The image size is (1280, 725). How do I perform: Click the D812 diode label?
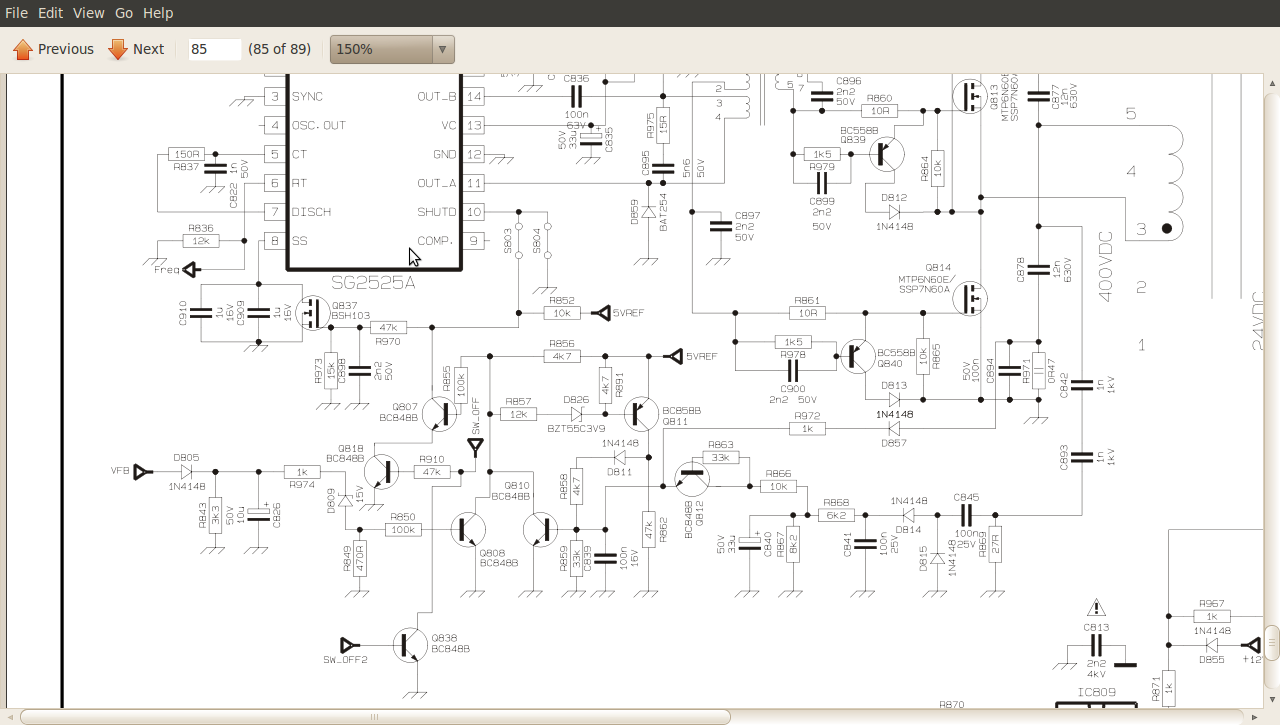click(894, 198)
